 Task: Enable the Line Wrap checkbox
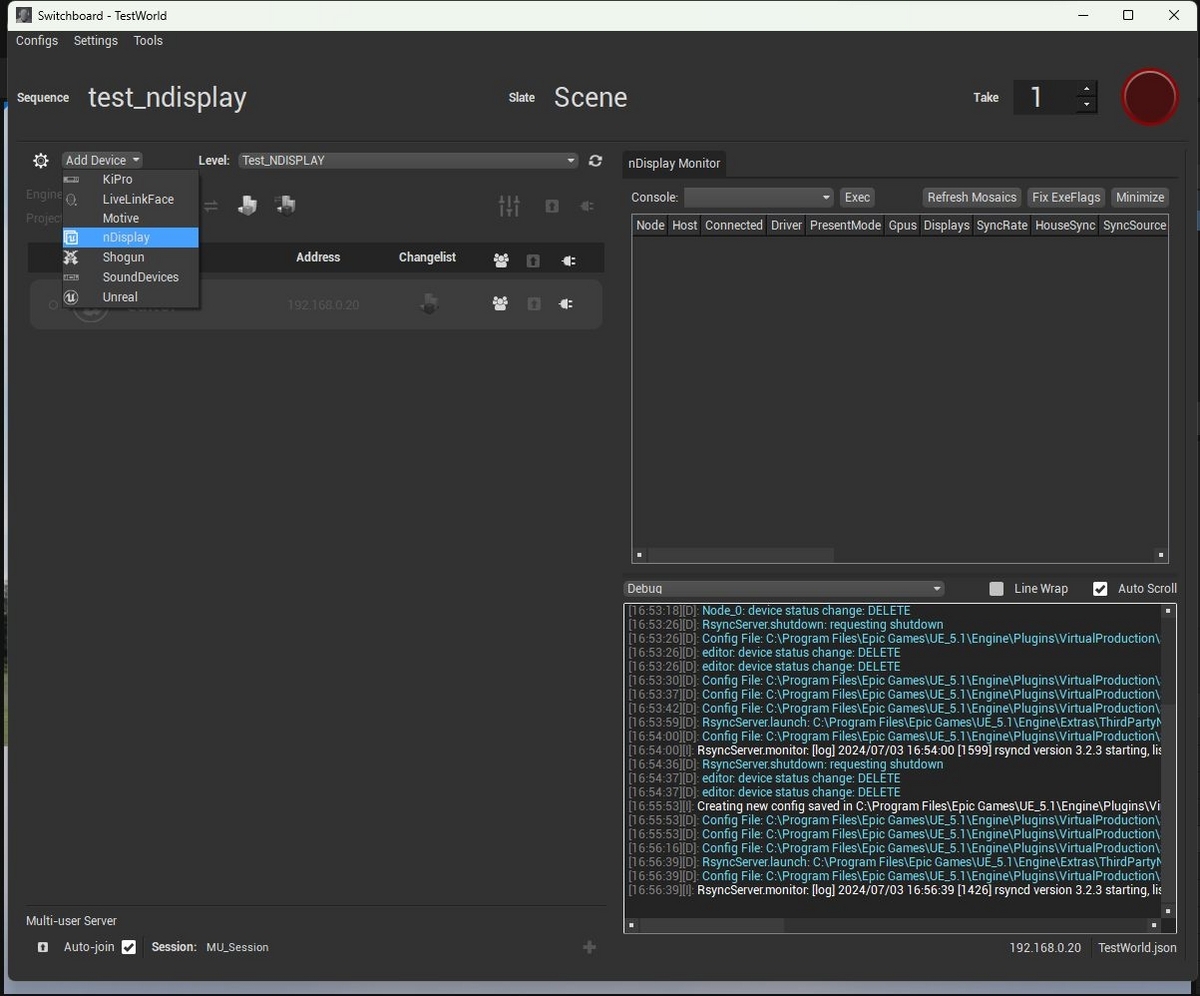[996, 589]
